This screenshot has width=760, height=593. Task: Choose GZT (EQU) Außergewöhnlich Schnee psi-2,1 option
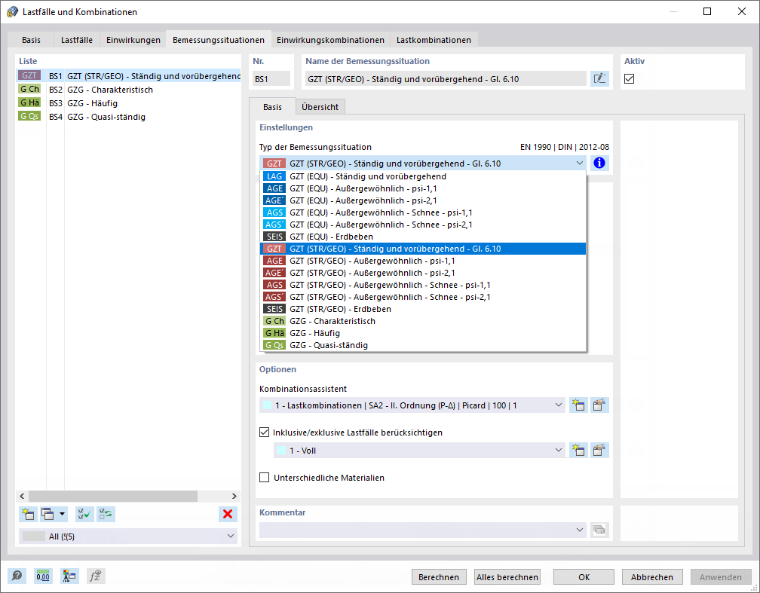tap(423, 224)
